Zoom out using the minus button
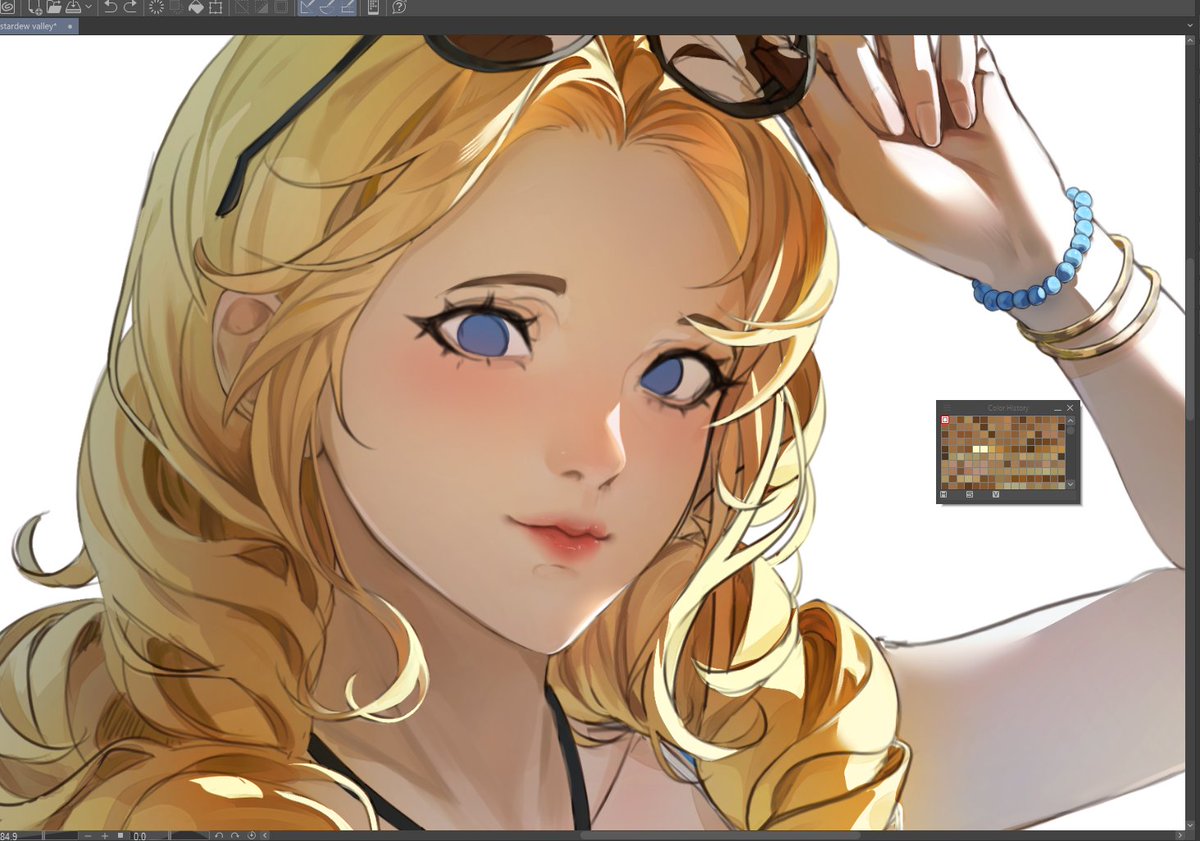 pyautogui.click(x=88, y=836)
